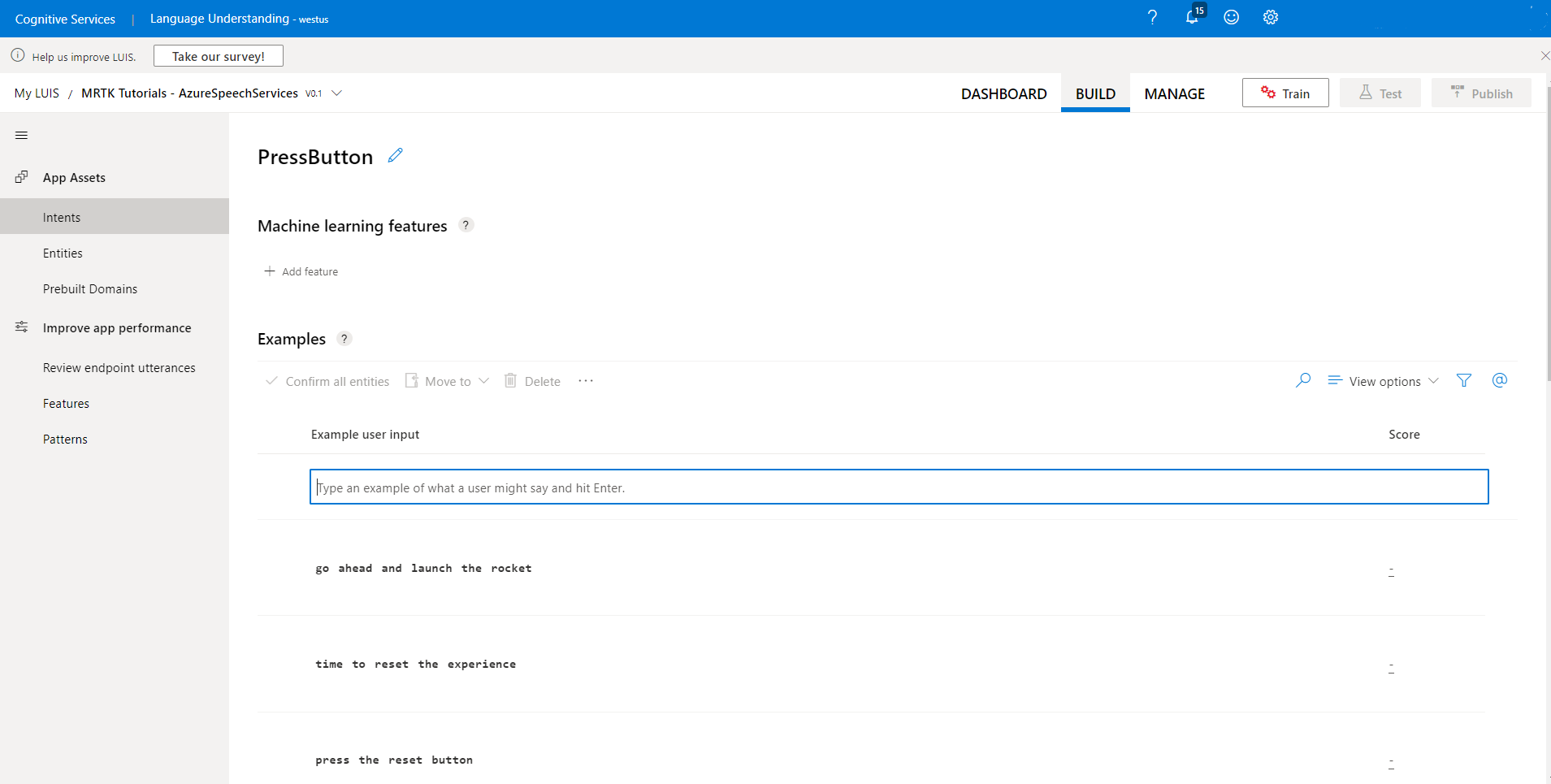Search example utterances with the magnifier
The height and width of the screenshot is (784, 1551).
point(1302,380)
